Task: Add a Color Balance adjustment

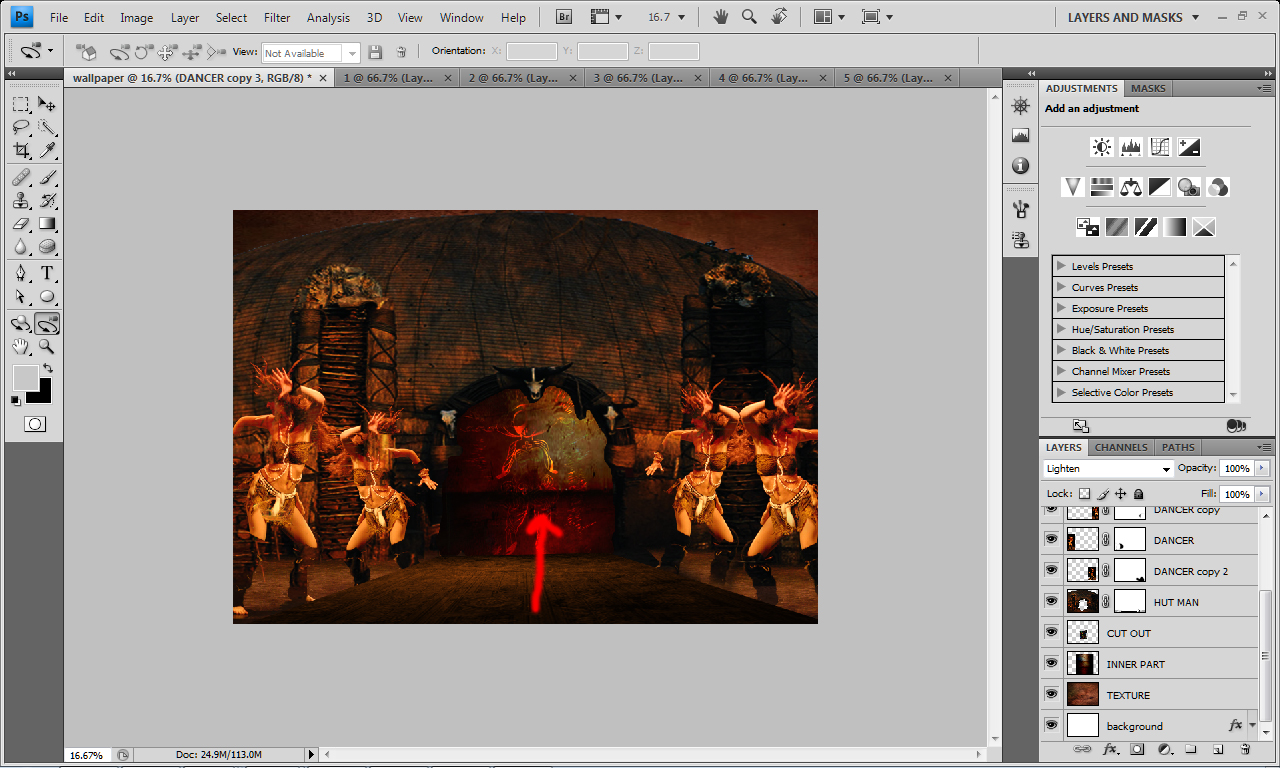Action: (1131, 187)
